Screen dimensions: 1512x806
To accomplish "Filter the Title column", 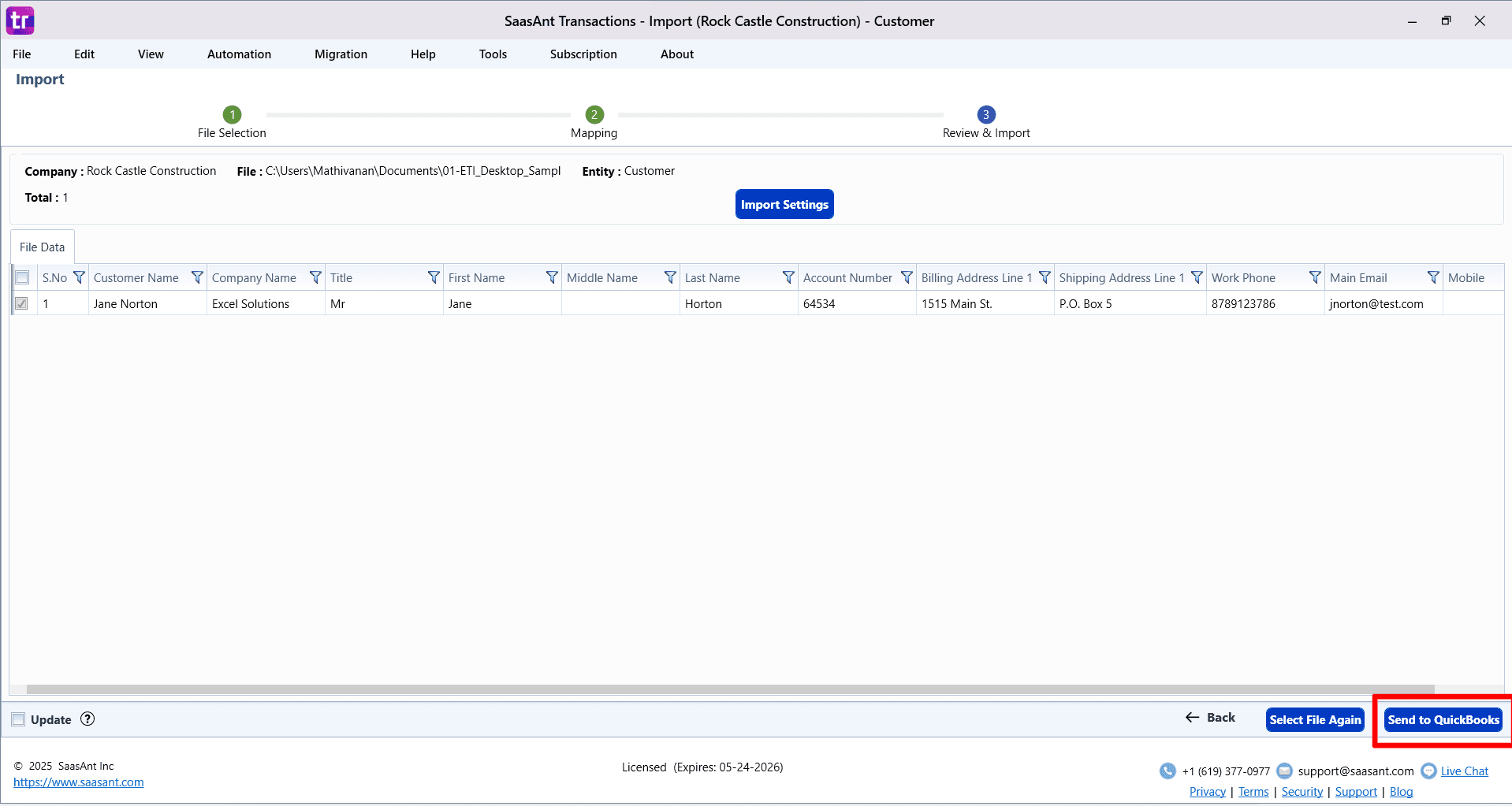I will pyautogui.click(x=434, y=277).
